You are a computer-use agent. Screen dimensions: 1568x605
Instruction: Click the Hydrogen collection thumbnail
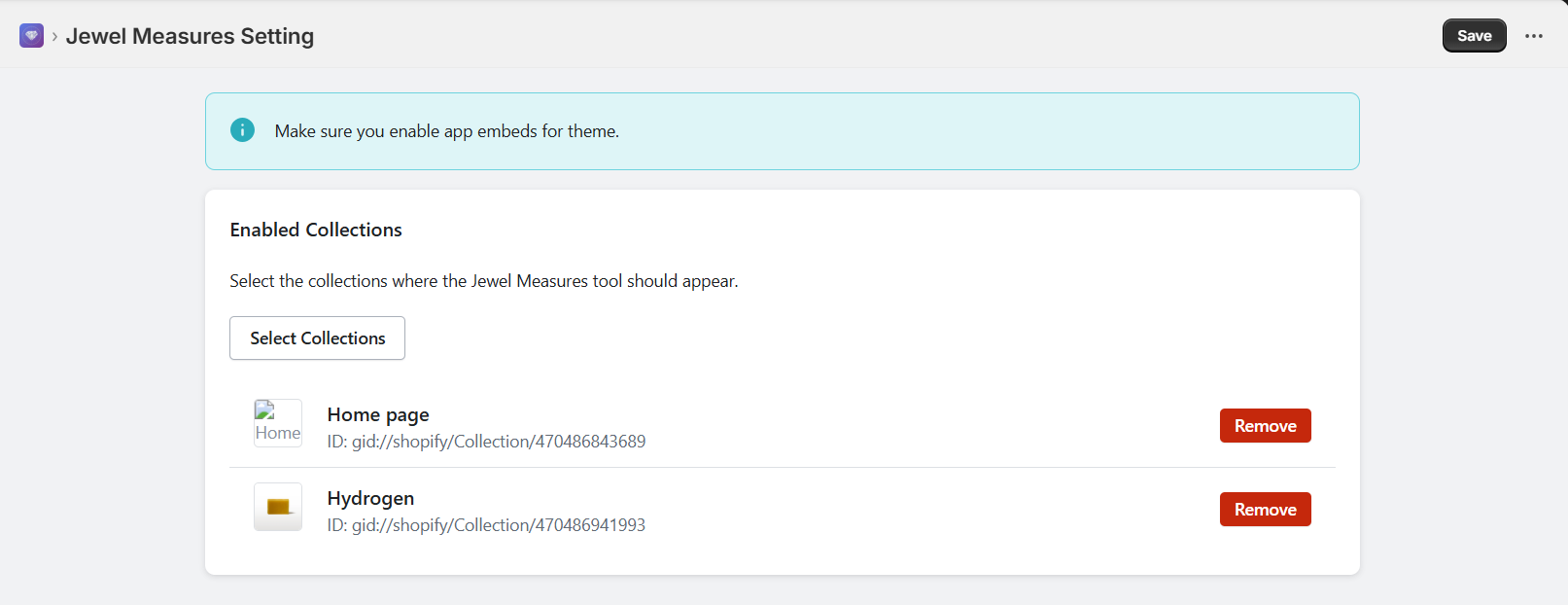(278, 507)
